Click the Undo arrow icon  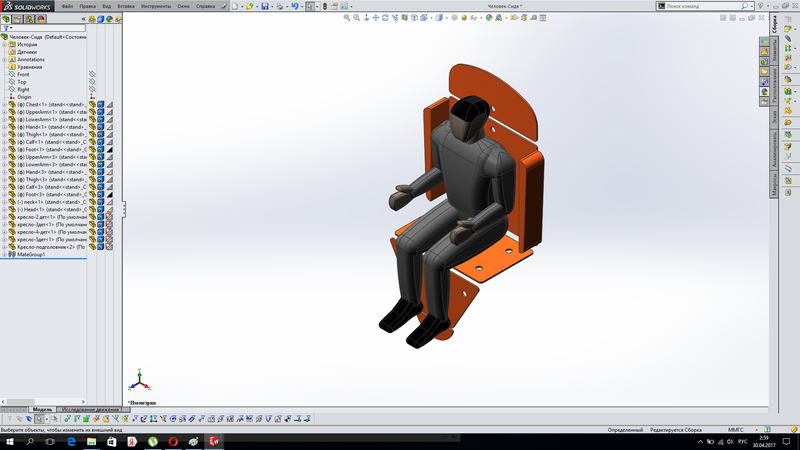coord(295,6)
